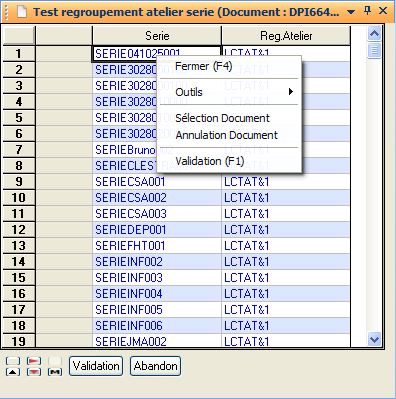The width and height of the screenshot is (396, 399).
Task: Click the red right-arrow icon button
Action: (34, 361)
